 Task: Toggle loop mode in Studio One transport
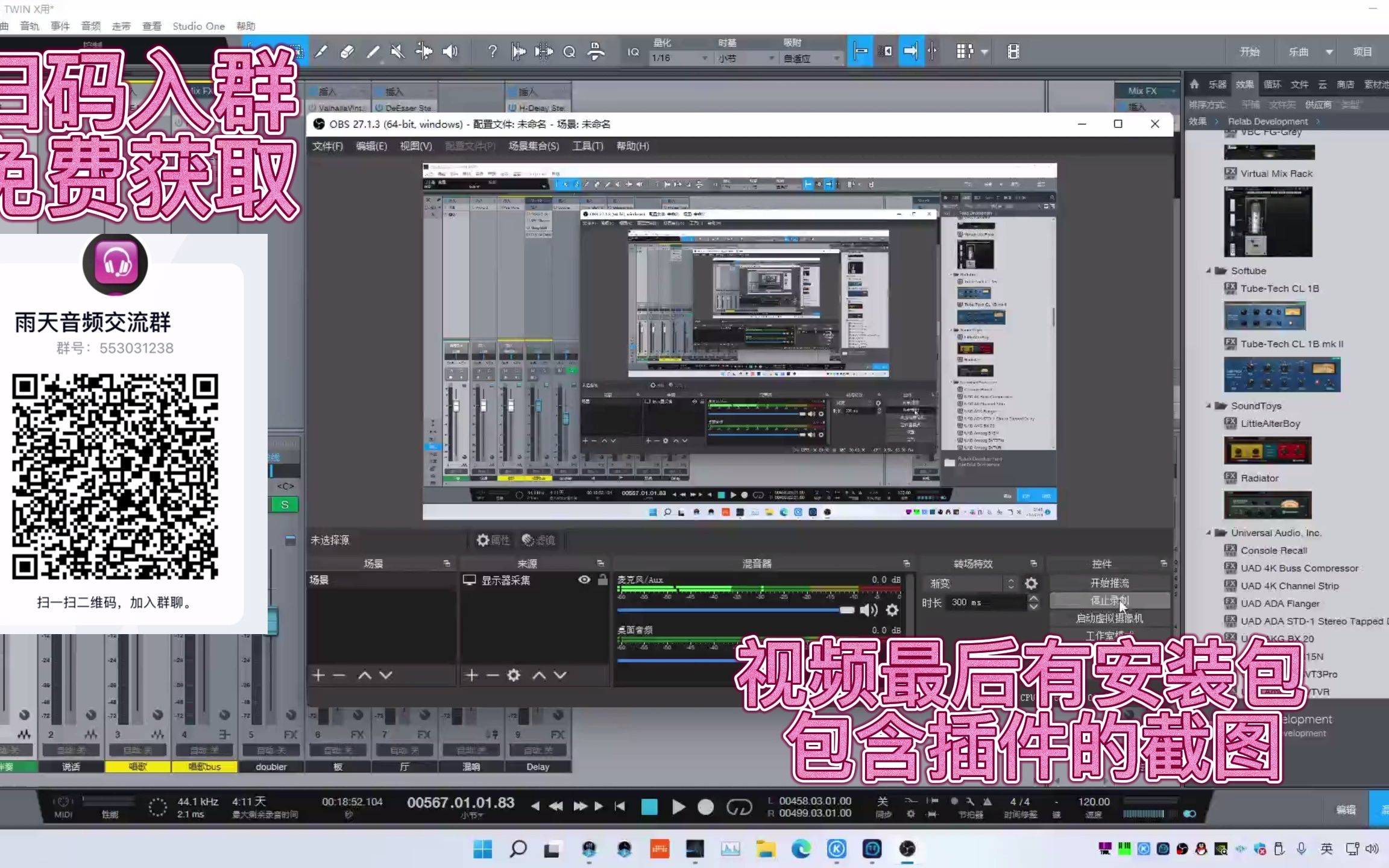tap(739, 807)
